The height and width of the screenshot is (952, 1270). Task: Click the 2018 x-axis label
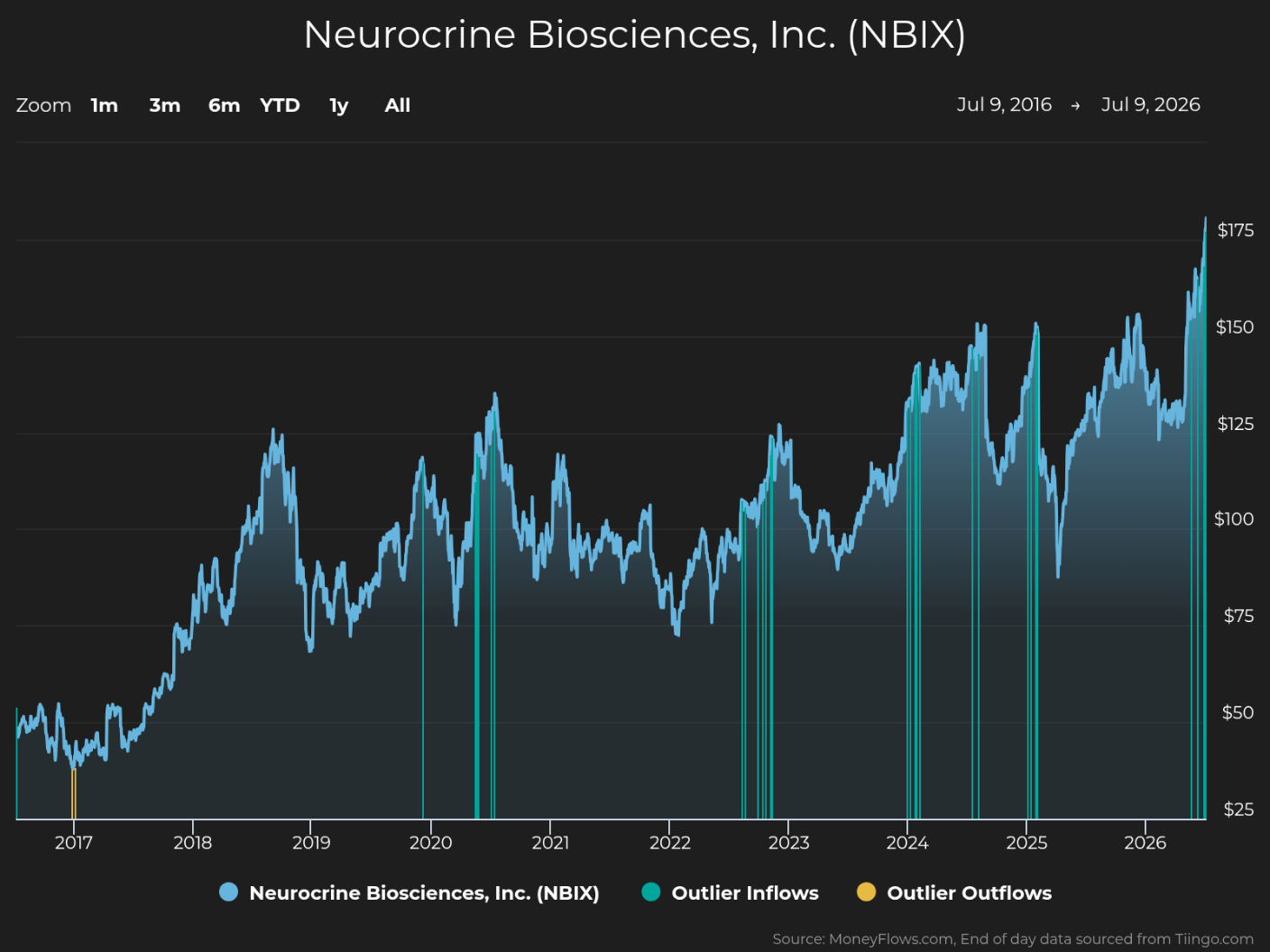click(x=193, y=843)
